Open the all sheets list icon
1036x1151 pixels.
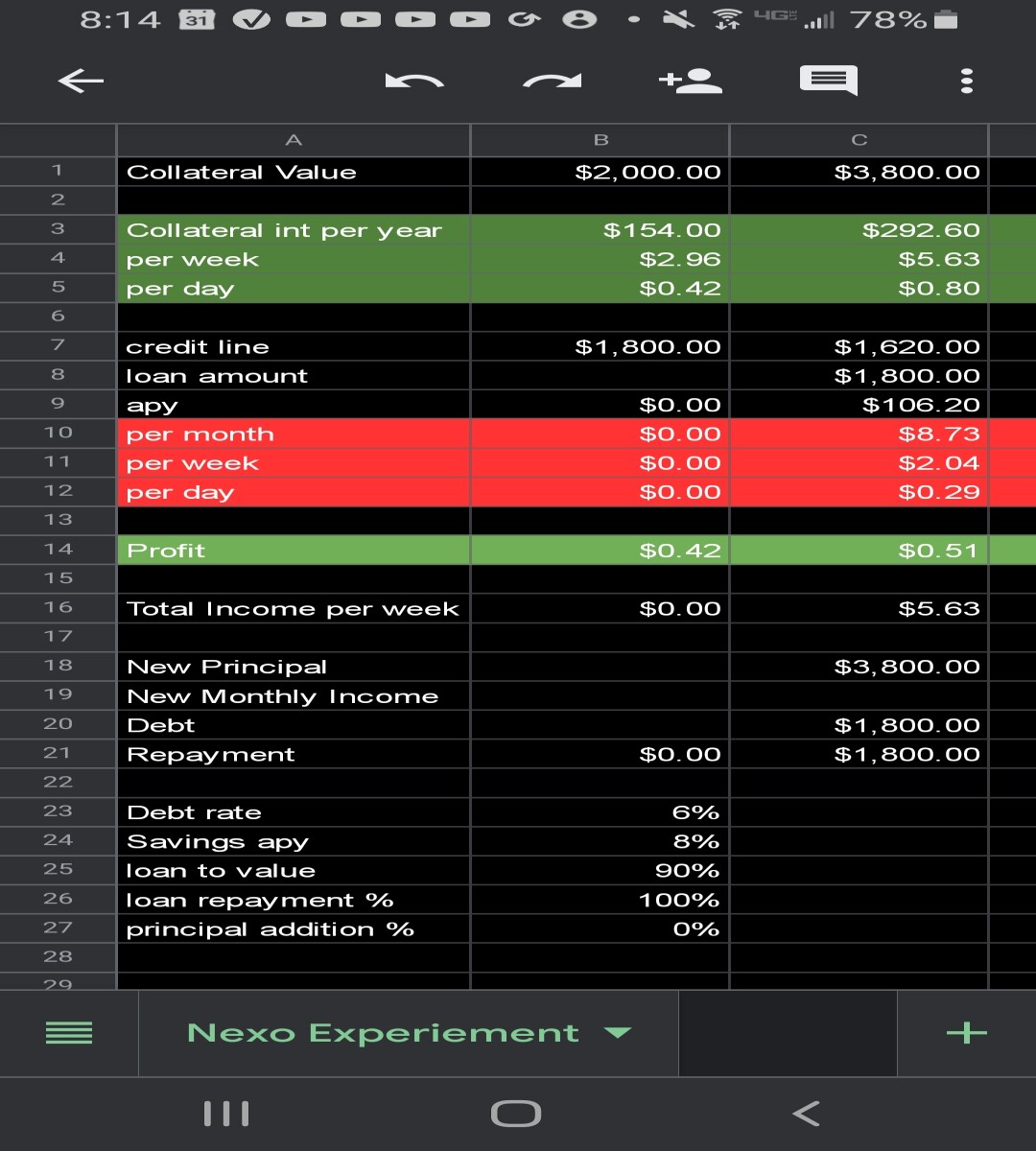point(69,1033)
